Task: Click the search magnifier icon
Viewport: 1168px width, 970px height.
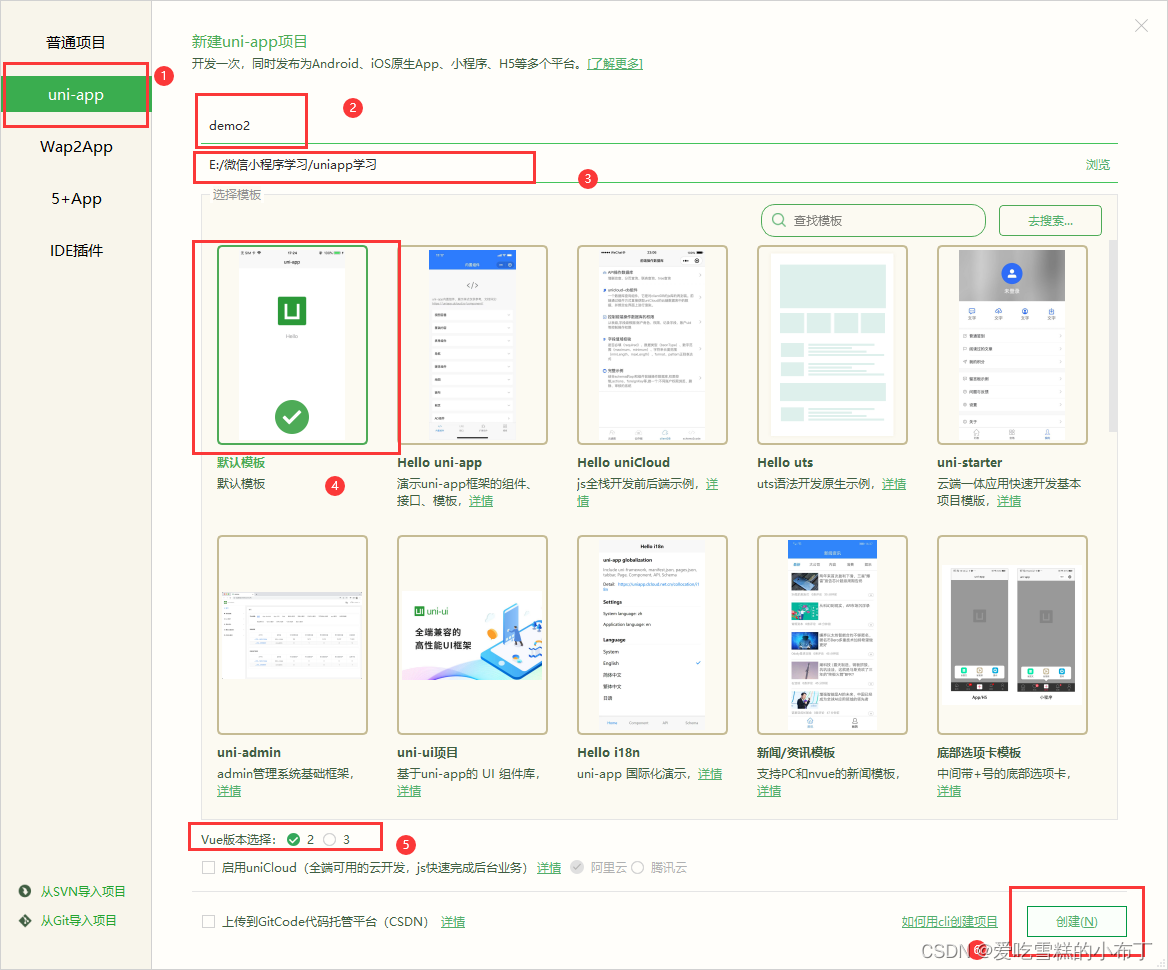Action: coord(779,221)
